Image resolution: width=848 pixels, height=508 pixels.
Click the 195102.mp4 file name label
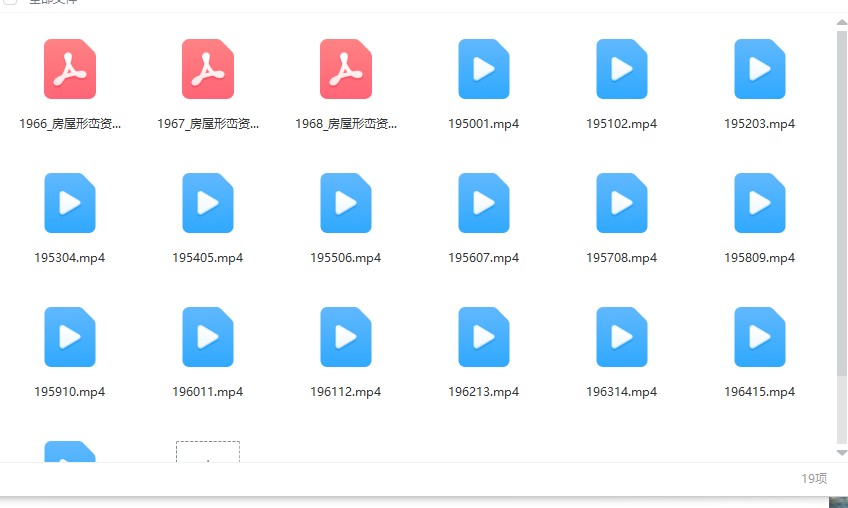621,124
